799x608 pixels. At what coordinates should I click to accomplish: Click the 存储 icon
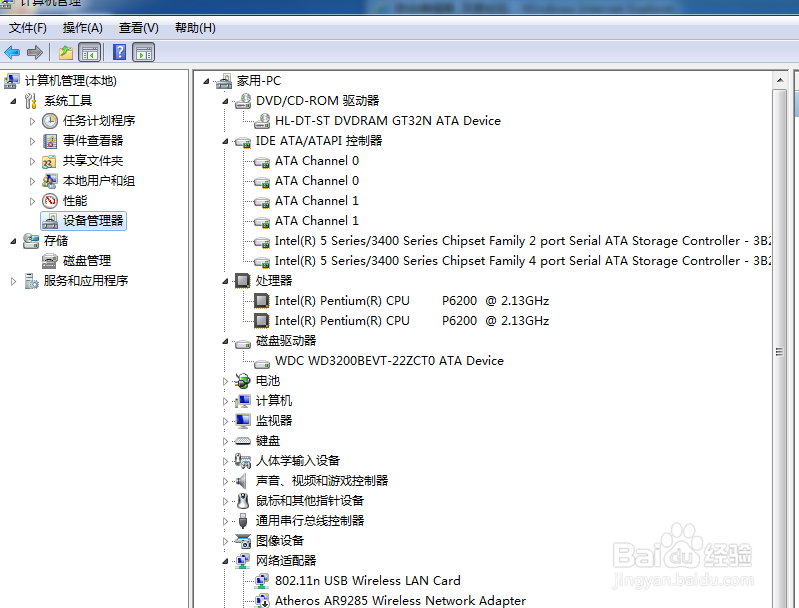point(31,241)
